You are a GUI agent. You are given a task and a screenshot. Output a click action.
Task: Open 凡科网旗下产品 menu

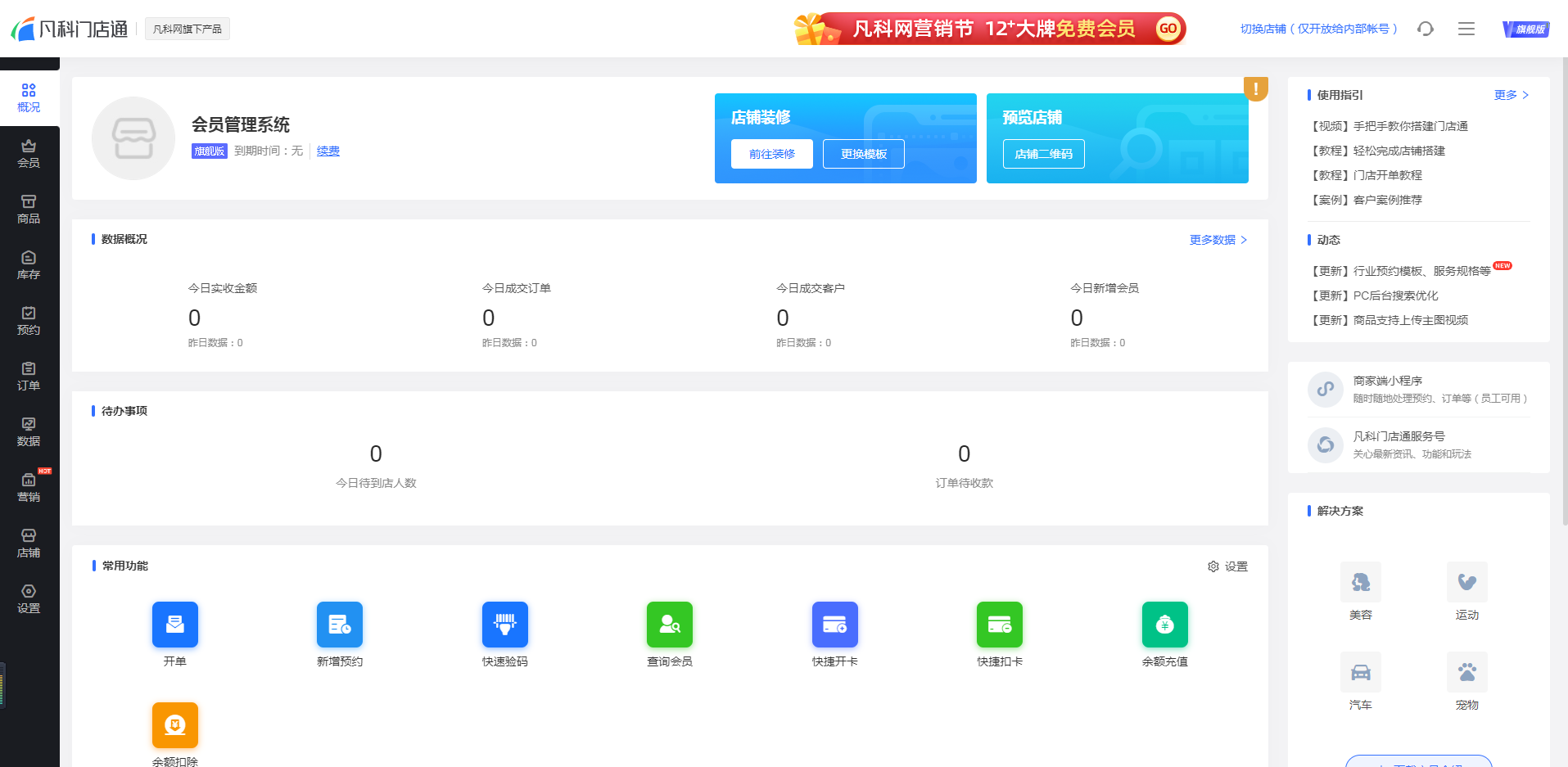pos(187,28)
